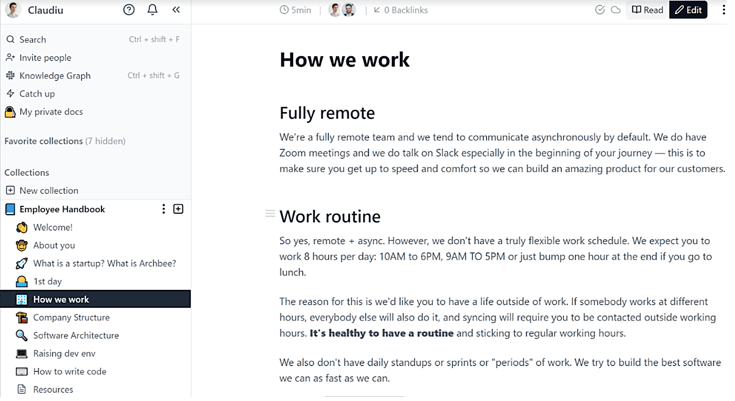Image resolution: width=735 pixels, height=401 pixels.
Task: Open Employee Handbook three-dot options menu
Action: point(164,209)
